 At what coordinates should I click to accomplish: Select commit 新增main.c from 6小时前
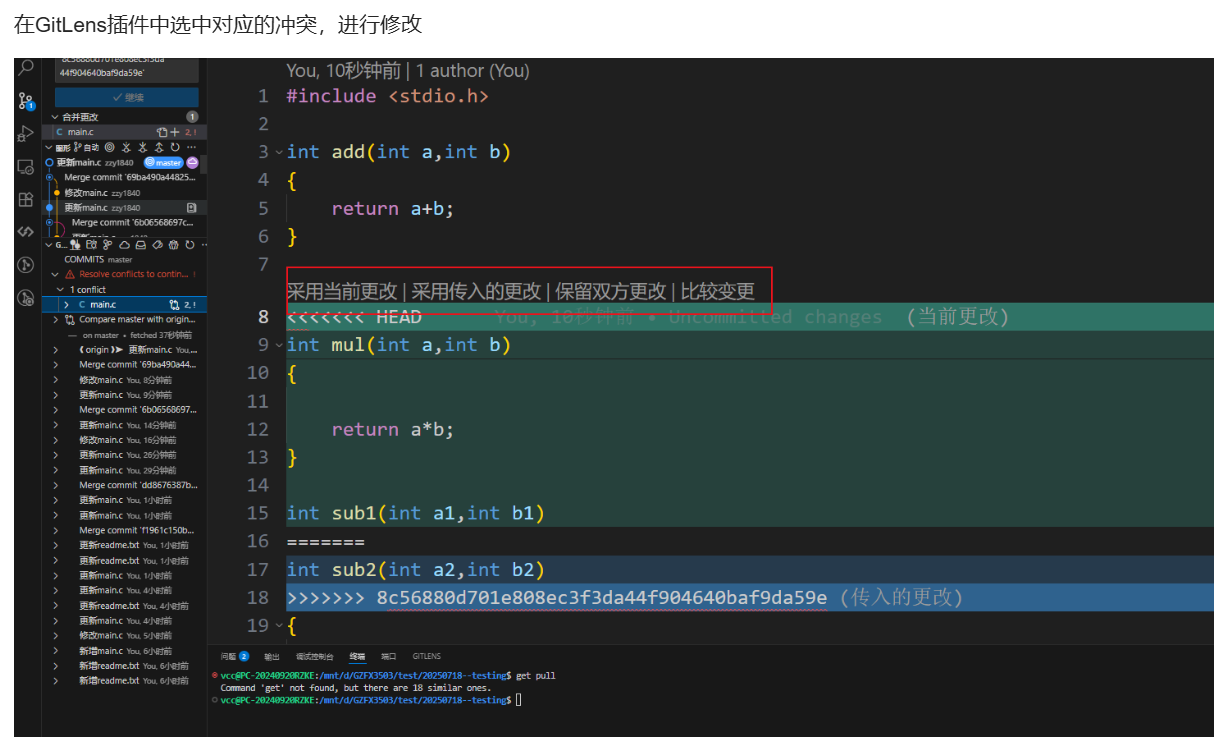click(x=128, y=650)
